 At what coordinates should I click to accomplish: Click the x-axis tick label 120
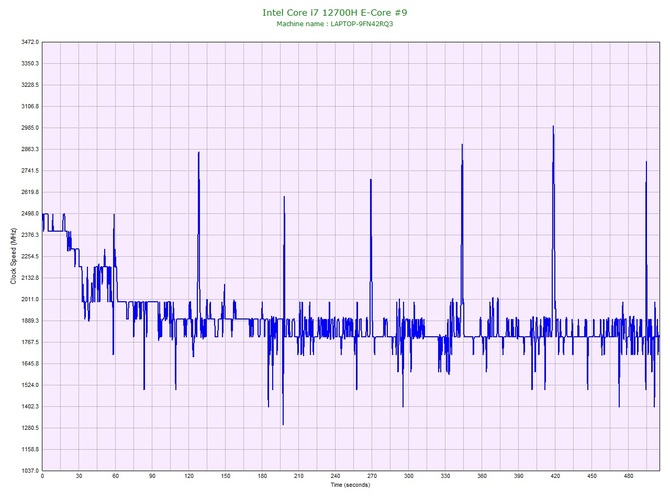[x=189, y=476]
